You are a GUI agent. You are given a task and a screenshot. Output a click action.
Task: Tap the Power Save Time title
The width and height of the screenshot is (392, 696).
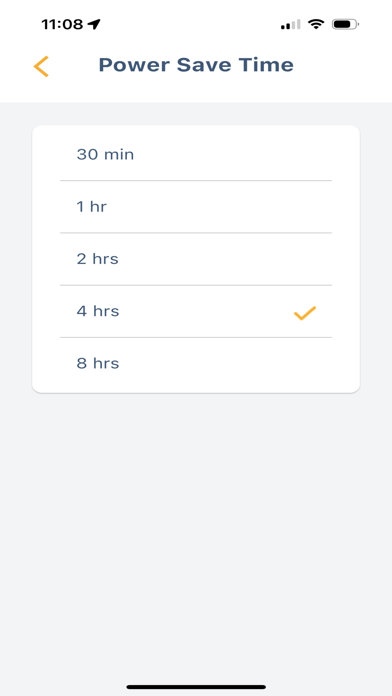coord(196,65)
